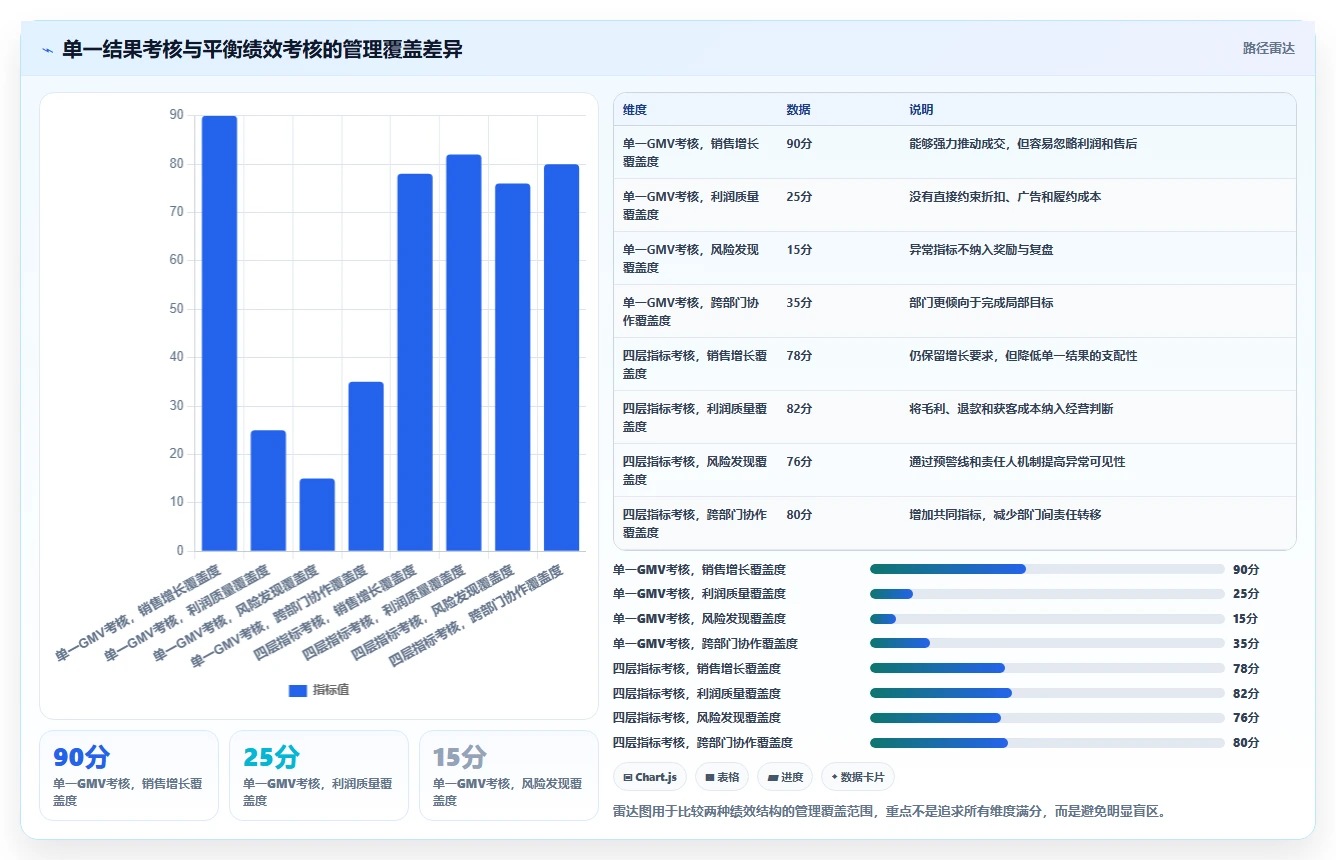
Task: Click the 78-value bar for 四层指标销售增长
Action: coord(415,362)
